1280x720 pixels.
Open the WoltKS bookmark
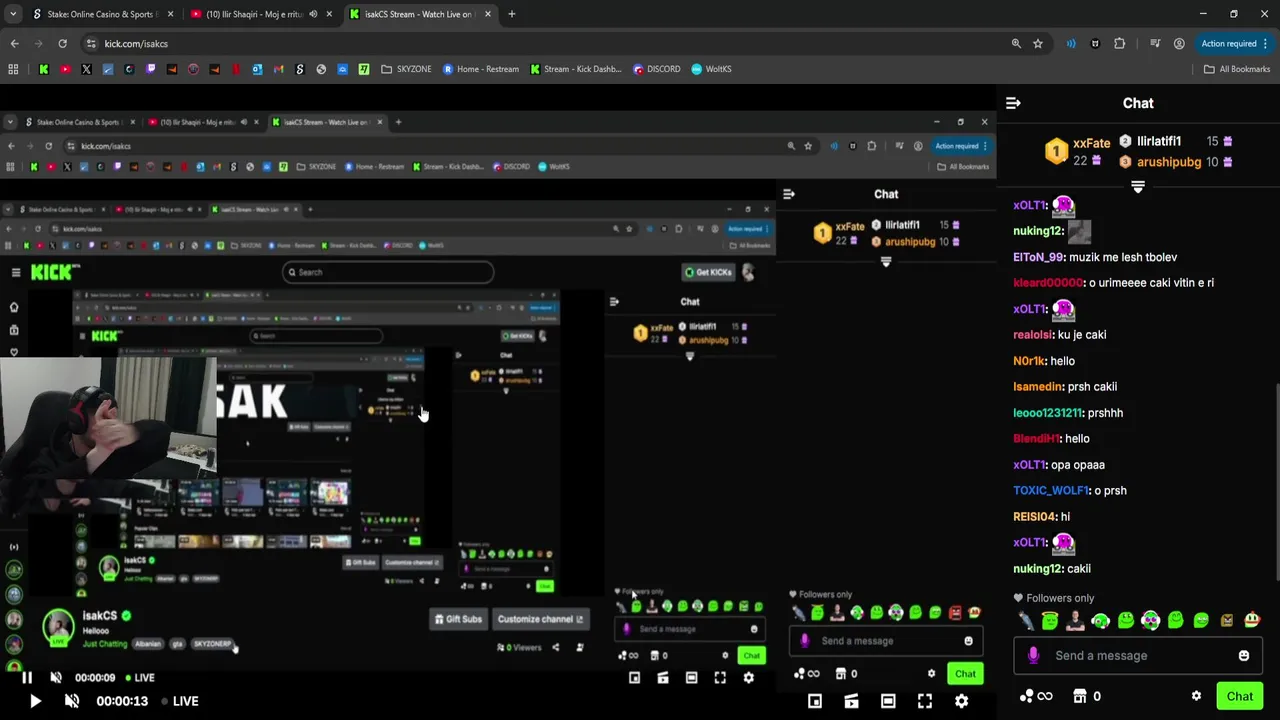711,69
